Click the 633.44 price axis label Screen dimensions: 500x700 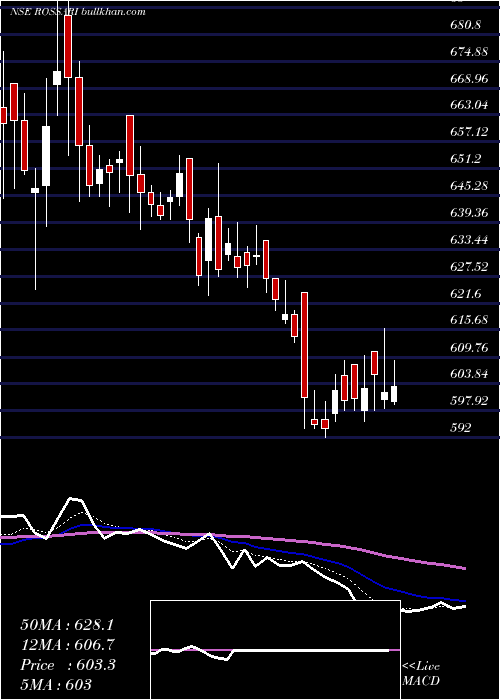point(469,240)
